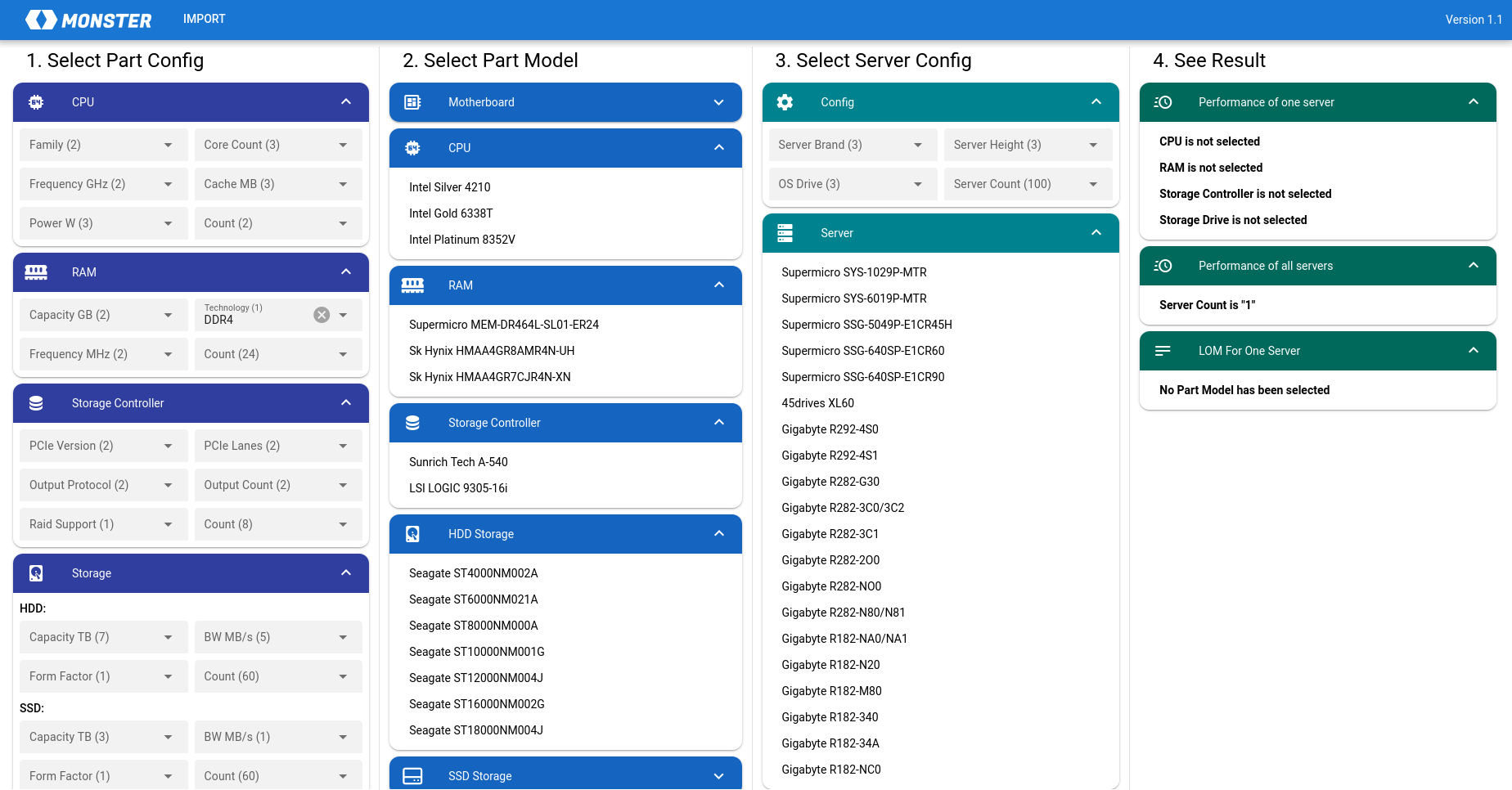
Task: Open the Import menu item
Action: pos(204,19)
